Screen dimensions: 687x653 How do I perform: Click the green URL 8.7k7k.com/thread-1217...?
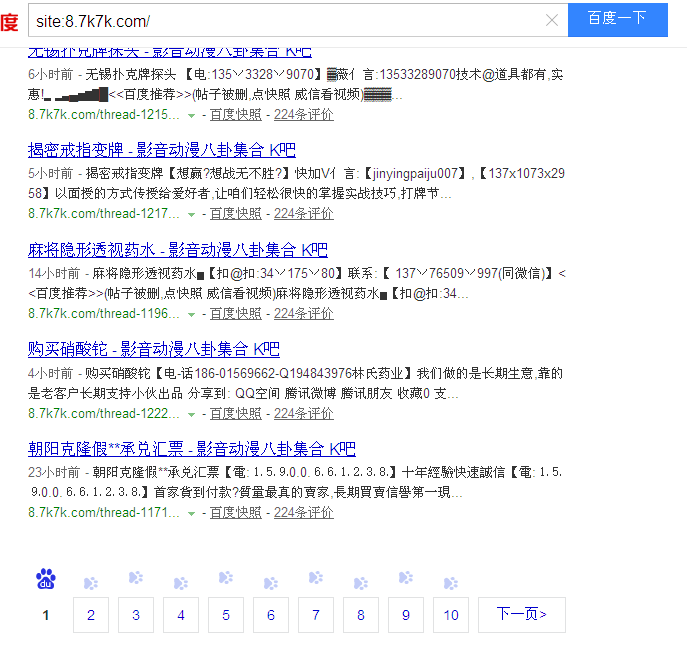click(x=104, y=214)
